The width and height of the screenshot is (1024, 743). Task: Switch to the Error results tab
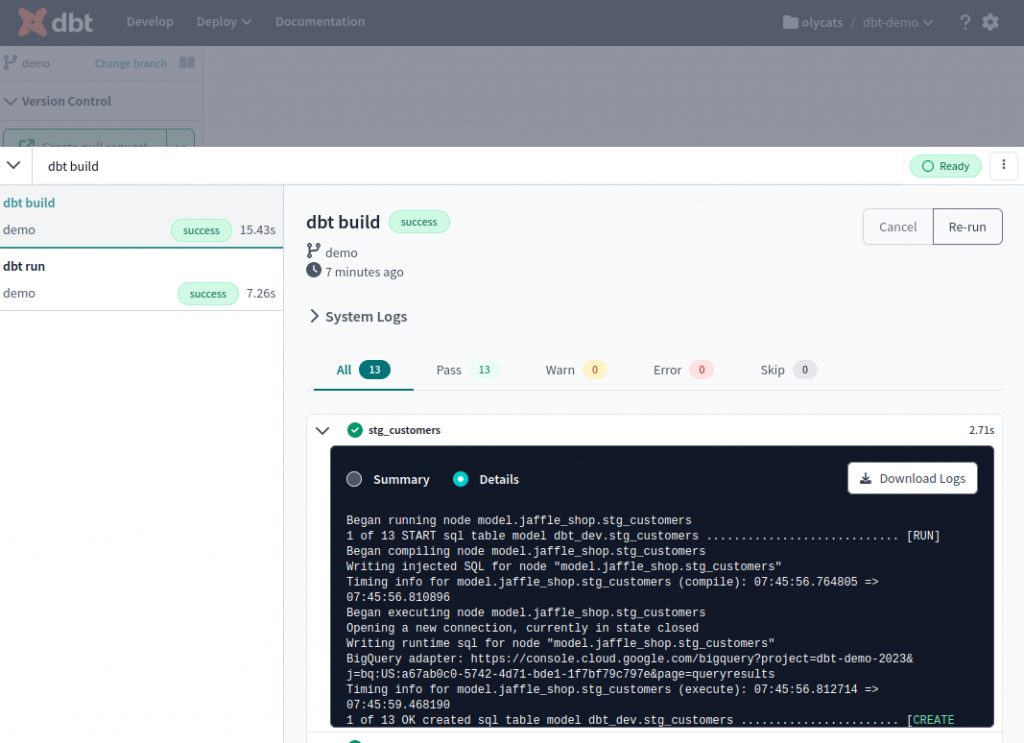click(683, 370)
